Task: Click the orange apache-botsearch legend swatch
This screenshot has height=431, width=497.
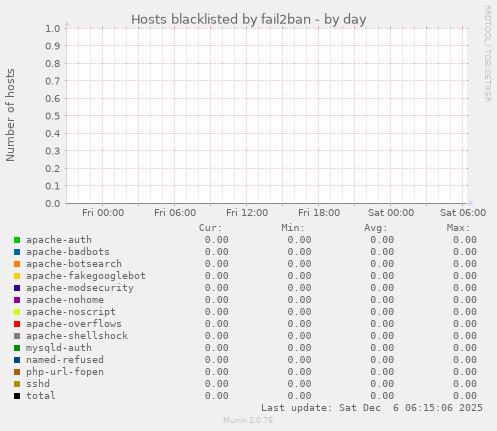Action: point(17,264)
